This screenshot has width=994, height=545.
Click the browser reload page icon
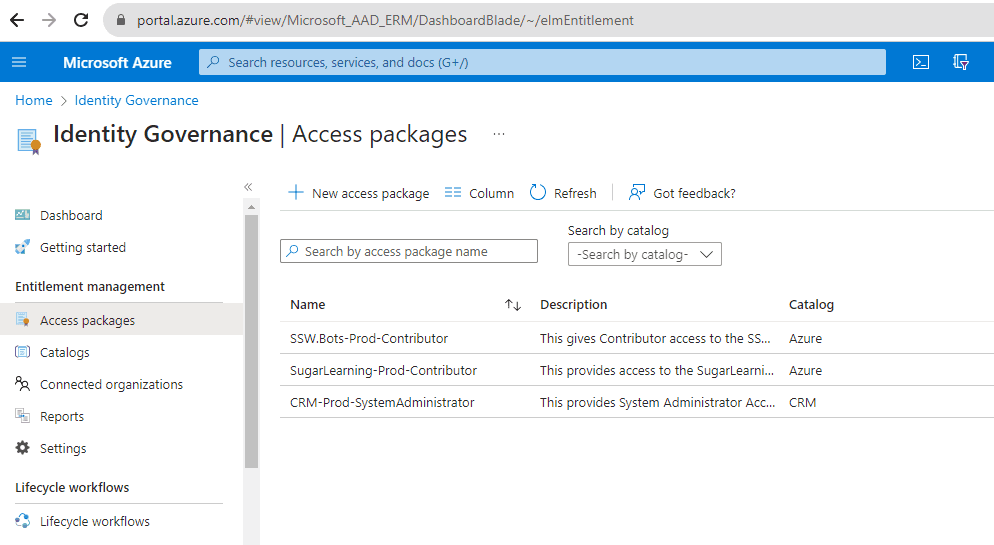click(81, 20)
